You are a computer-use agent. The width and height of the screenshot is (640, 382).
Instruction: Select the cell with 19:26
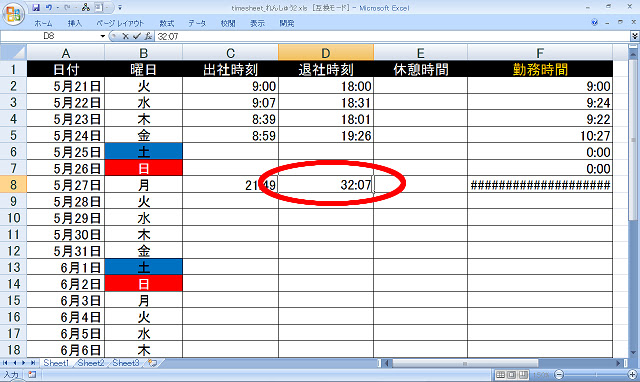(x=326, y=135)
